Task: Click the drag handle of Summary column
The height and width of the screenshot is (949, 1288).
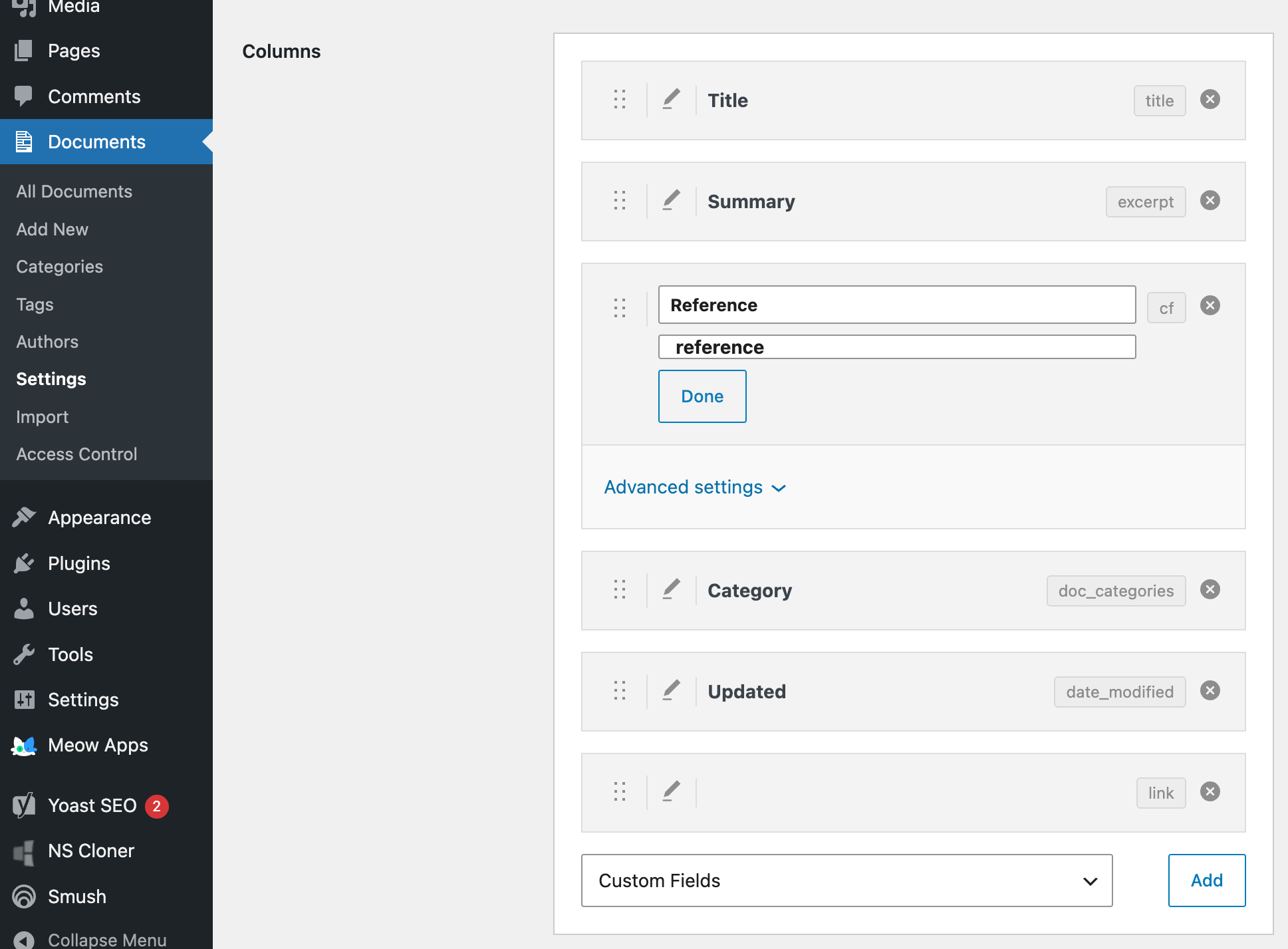Action: tap(620, 201)
